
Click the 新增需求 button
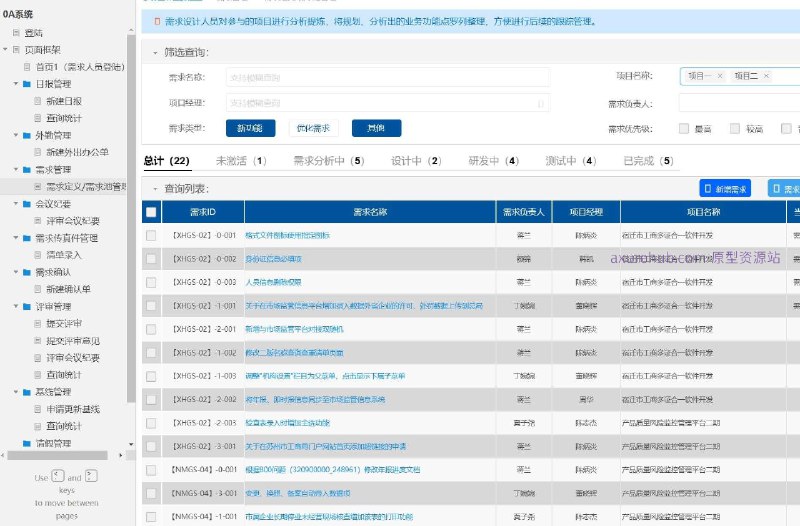pyautogui.click(x=725, y=189)
